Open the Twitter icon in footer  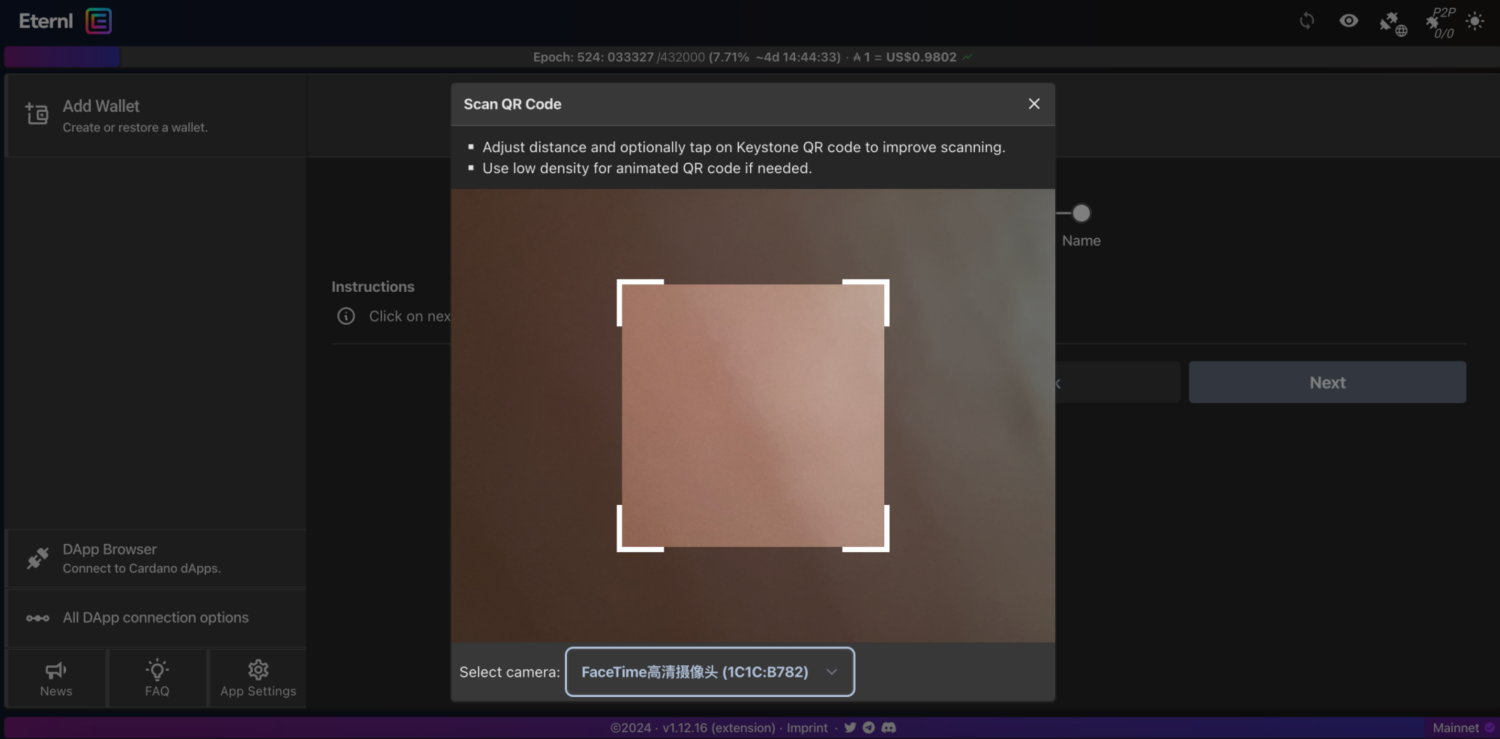pos(850,728)
